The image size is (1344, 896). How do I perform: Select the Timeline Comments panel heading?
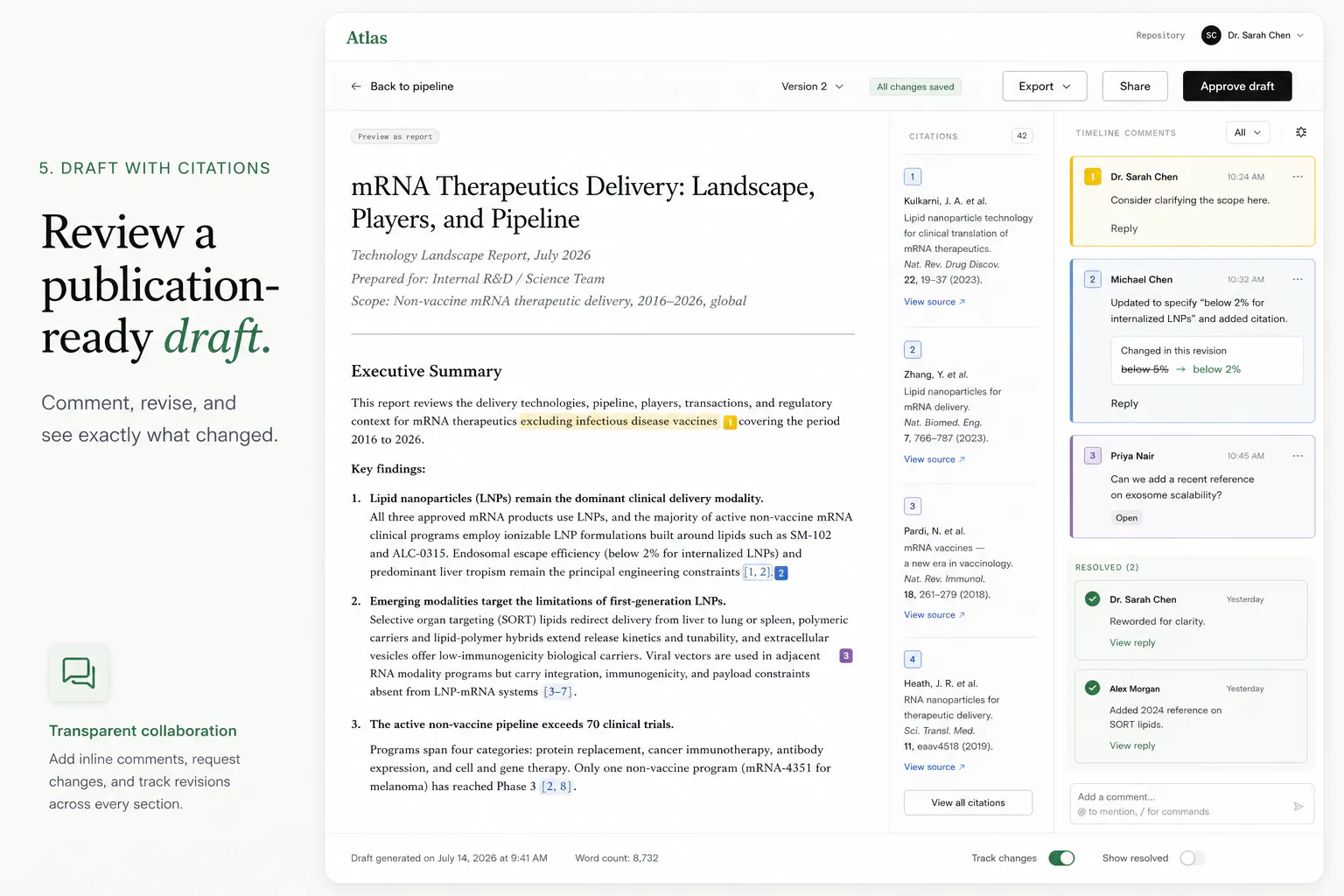coord(1125,133)
